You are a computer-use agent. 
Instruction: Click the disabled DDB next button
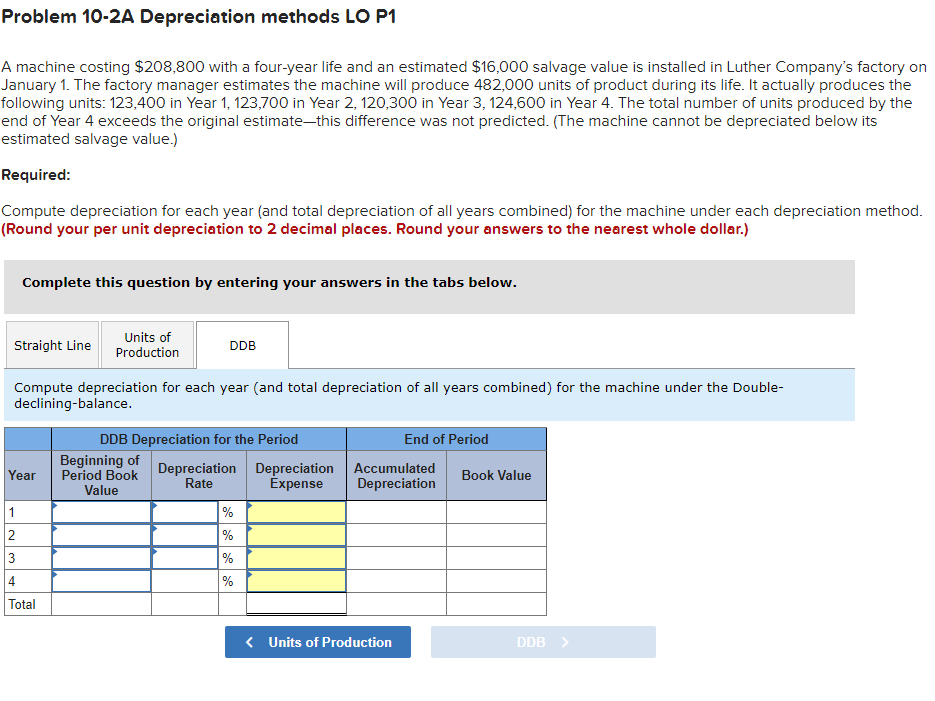[x=543, y=642]
